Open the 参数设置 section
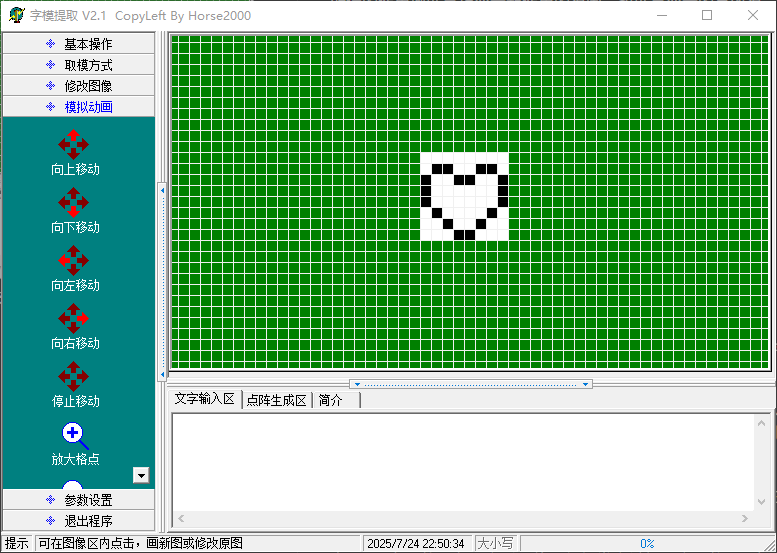This screenshot has width=777, height=553. [79, 499]
